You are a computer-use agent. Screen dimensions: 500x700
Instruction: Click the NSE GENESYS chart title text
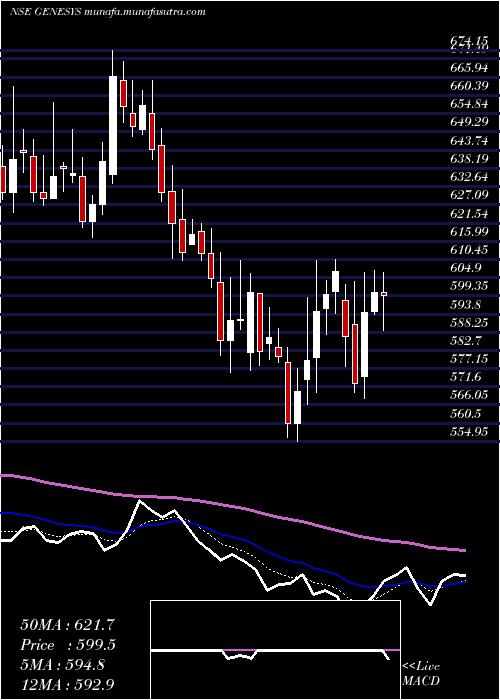click(x=108, y=12)
